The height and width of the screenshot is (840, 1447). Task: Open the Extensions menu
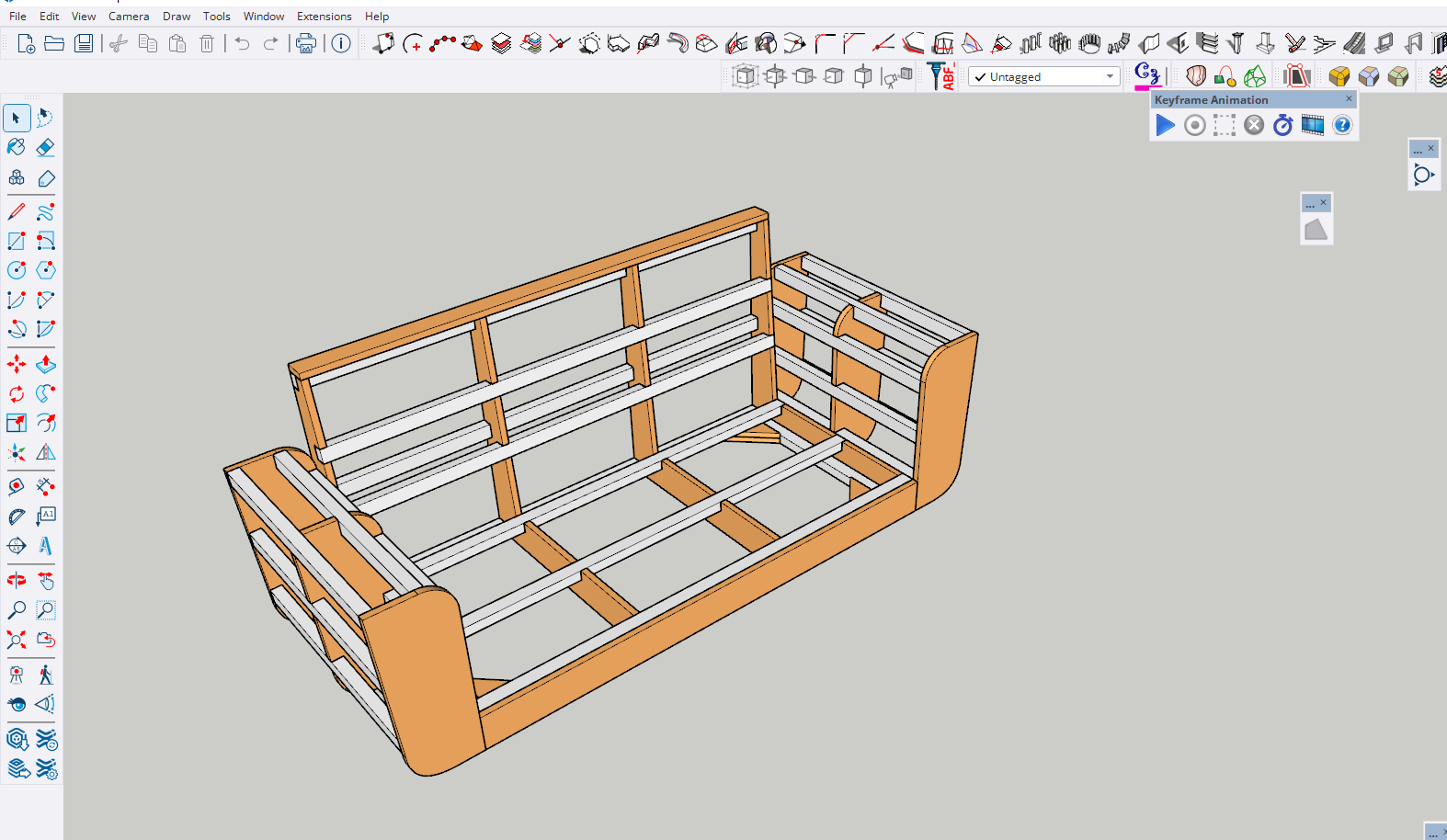point(324,17)
